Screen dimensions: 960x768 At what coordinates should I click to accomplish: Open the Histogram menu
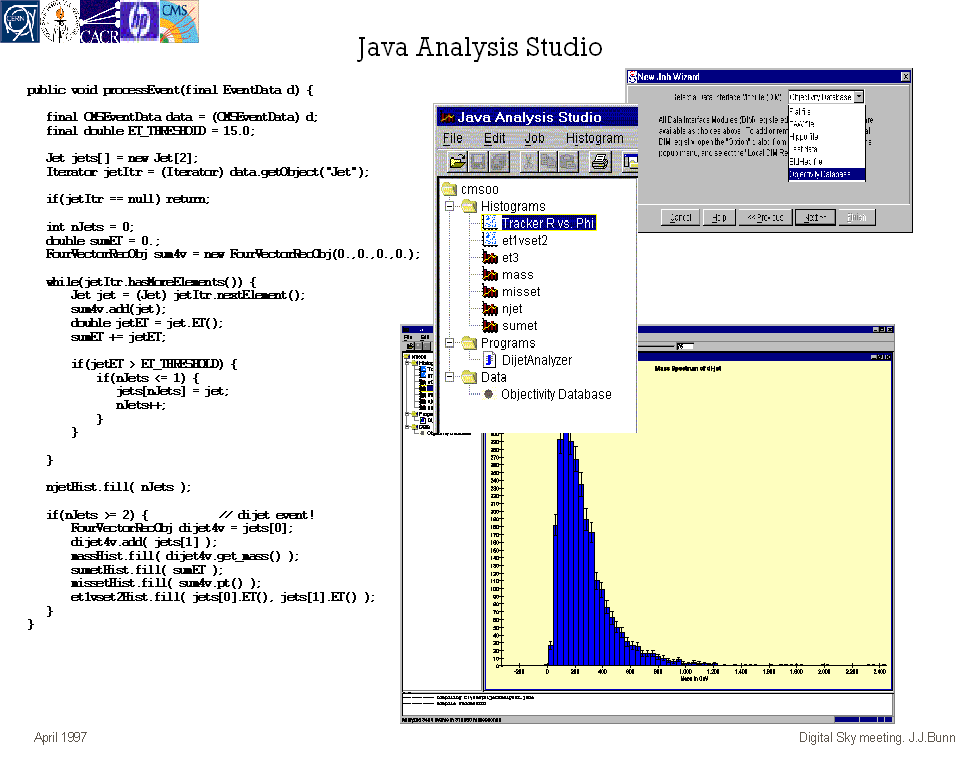pos(594,138)
